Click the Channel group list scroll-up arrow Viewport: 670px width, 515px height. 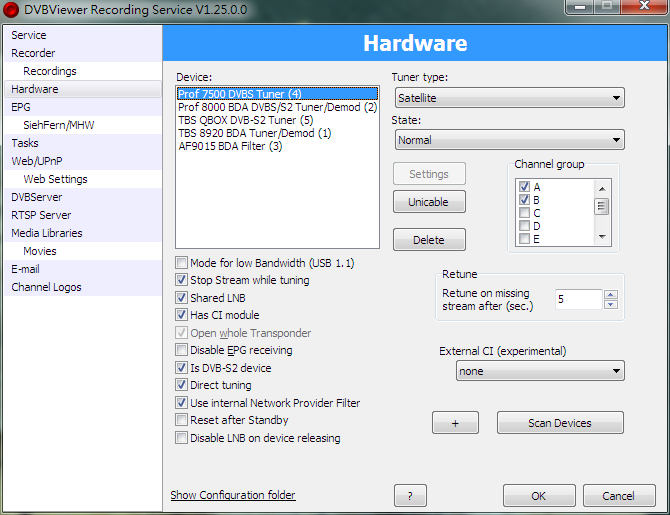[602, 188]
